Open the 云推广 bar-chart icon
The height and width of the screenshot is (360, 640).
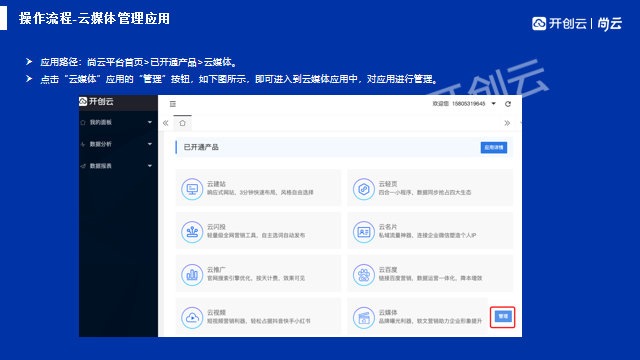click(192, 275)
